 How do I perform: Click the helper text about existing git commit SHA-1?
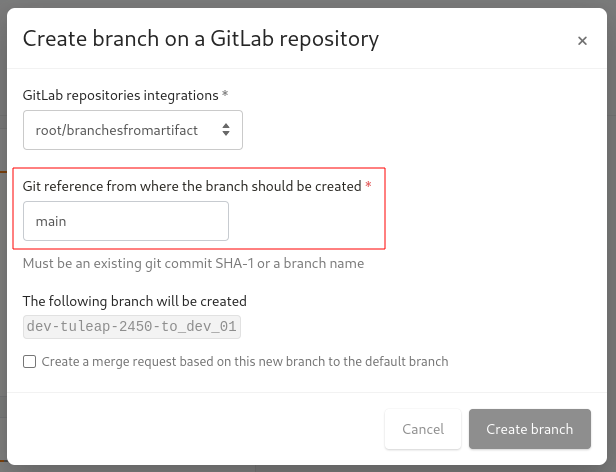tap(193, 263)
